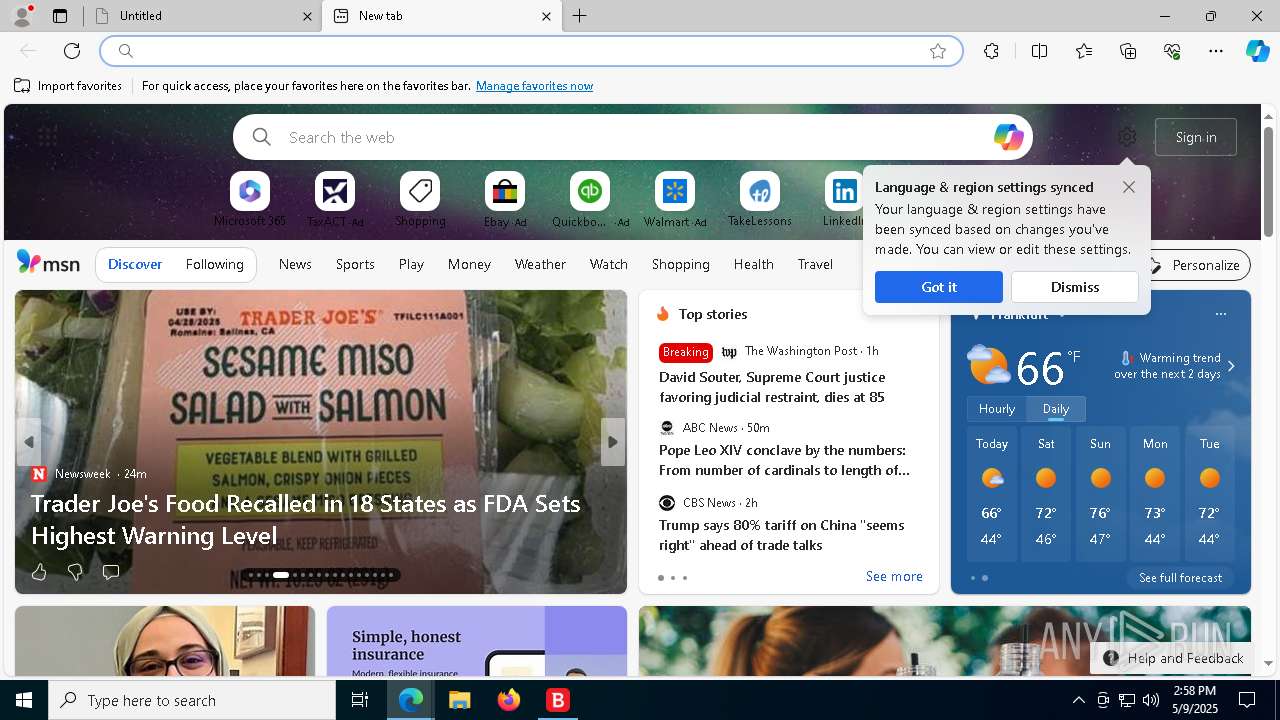Click the browser profile icon

(x=21, y=15)
